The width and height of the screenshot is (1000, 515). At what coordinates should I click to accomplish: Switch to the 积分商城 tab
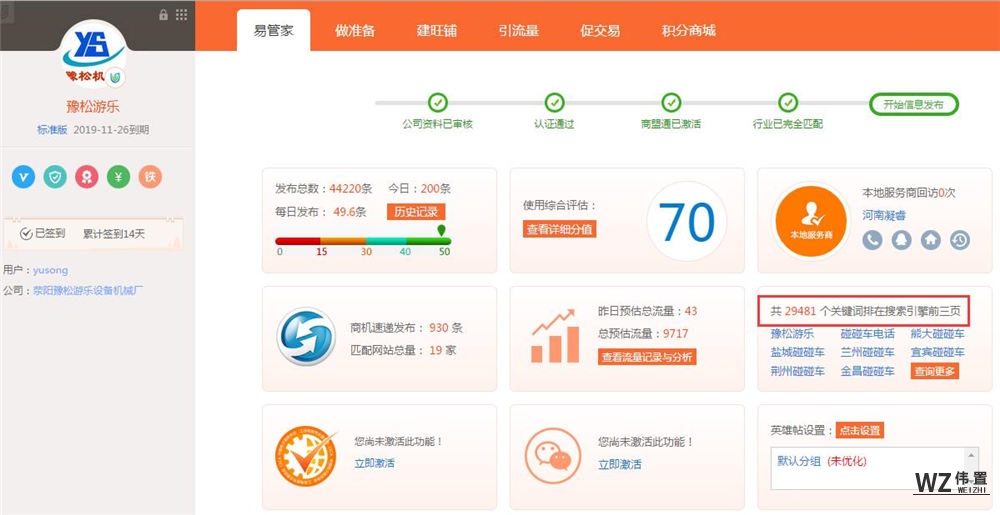(x=689, y=31)
